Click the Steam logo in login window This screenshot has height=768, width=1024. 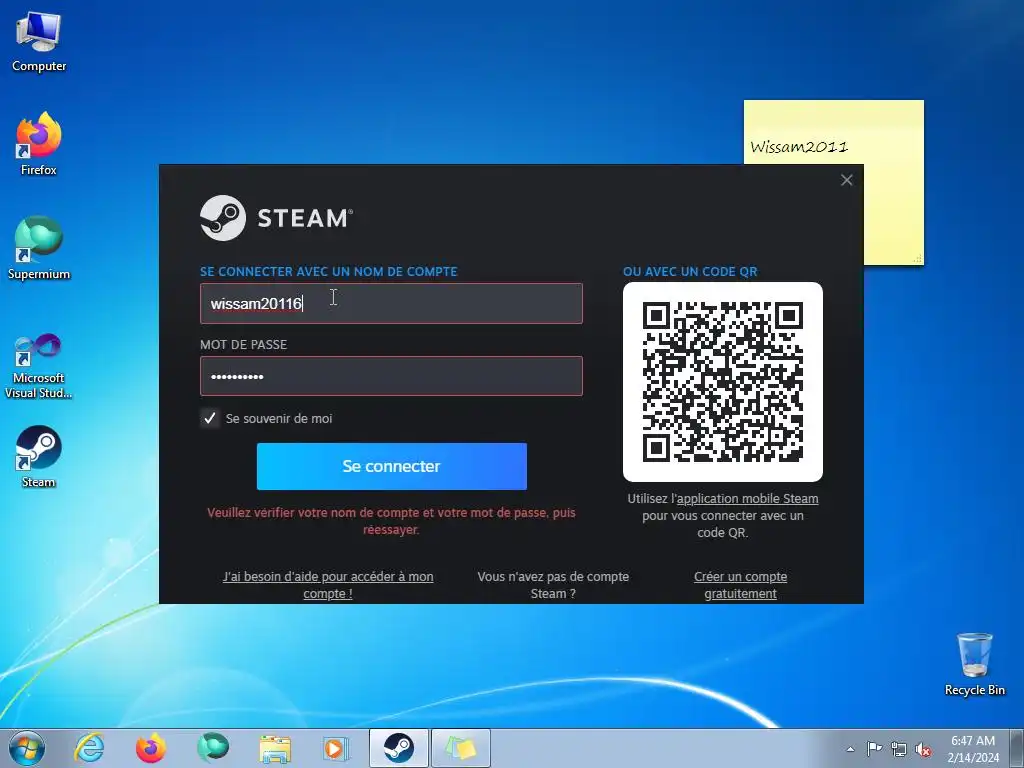pos(276,218)
